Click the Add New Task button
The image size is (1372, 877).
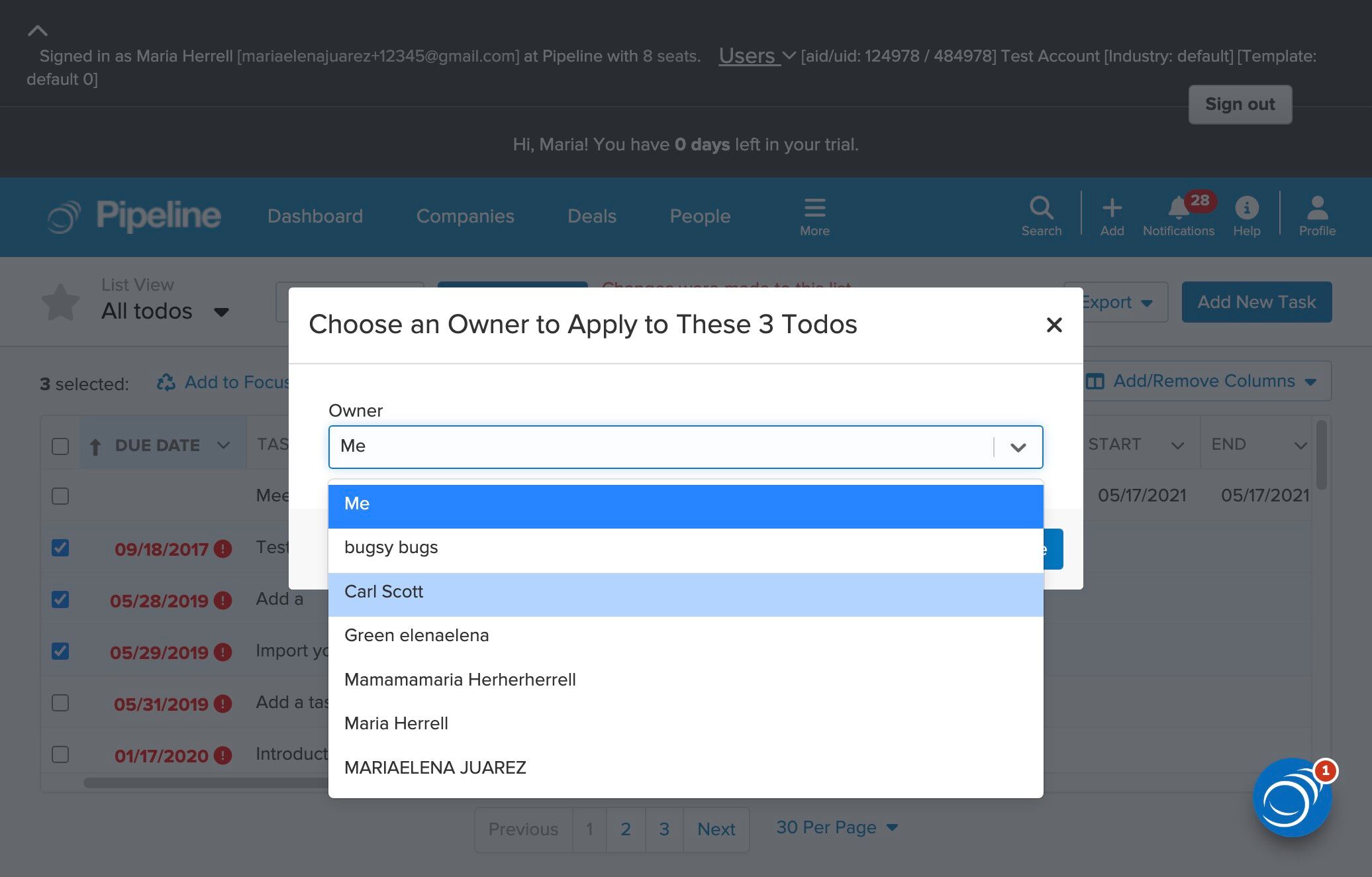(1256, 302)
